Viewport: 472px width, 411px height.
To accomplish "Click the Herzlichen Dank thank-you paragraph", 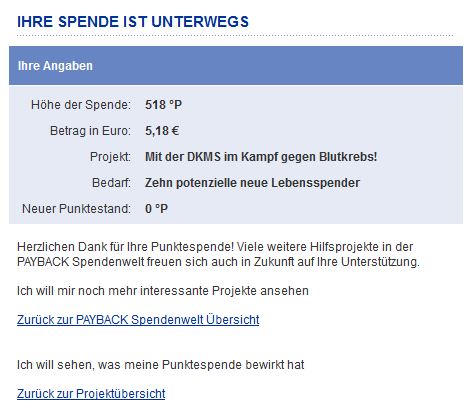I will pyautogui.click(x=218, y=254).
